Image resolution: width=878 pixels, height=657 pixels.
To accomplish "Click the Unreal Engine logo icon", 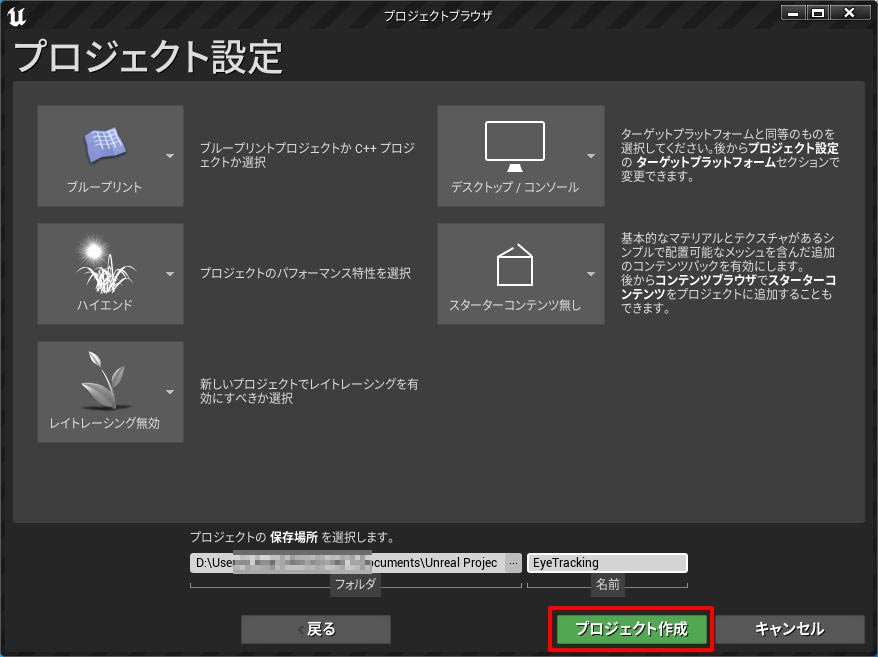I will (16, 16).
